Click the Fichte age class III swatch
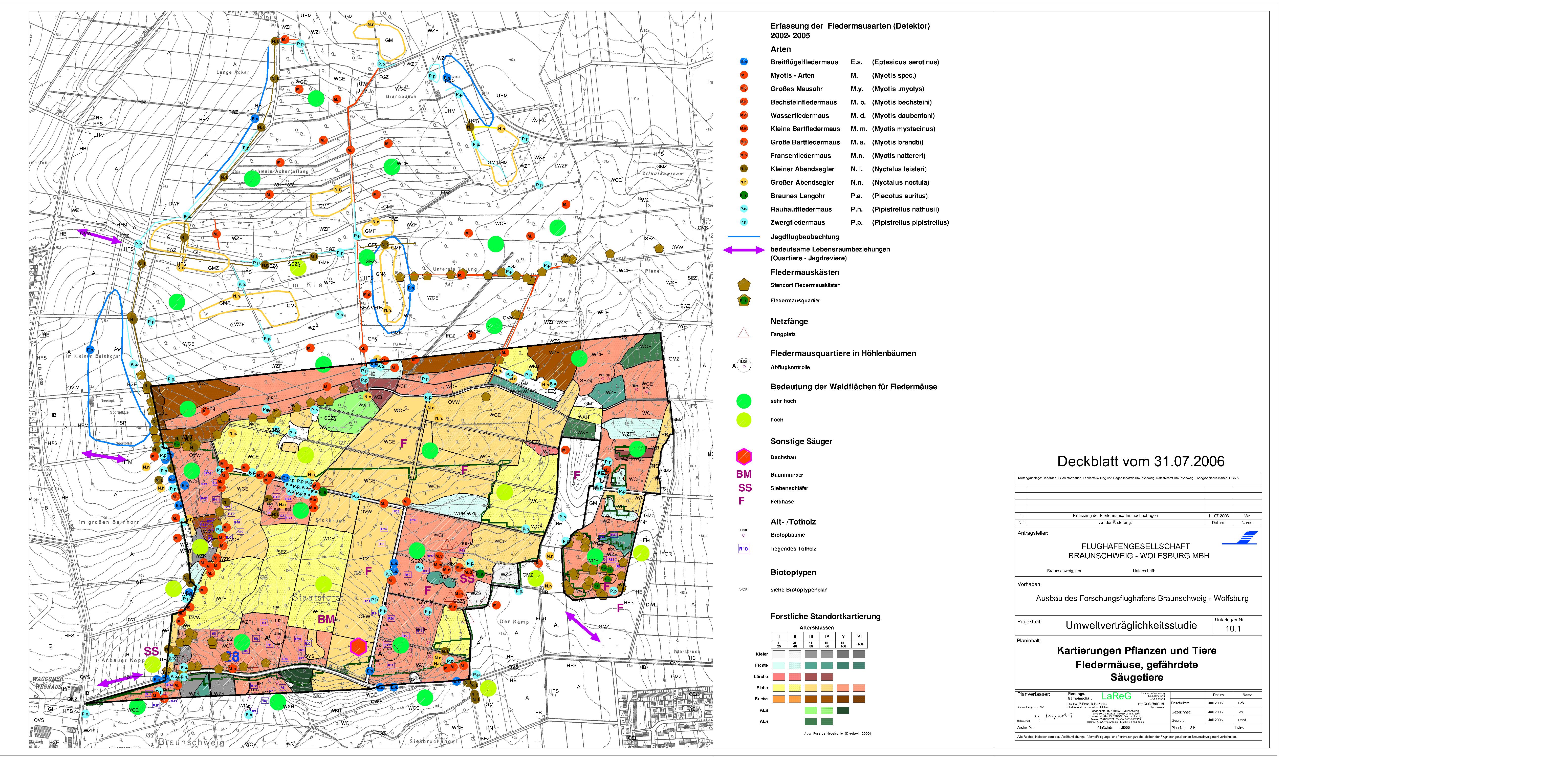 tap(811, 666)
